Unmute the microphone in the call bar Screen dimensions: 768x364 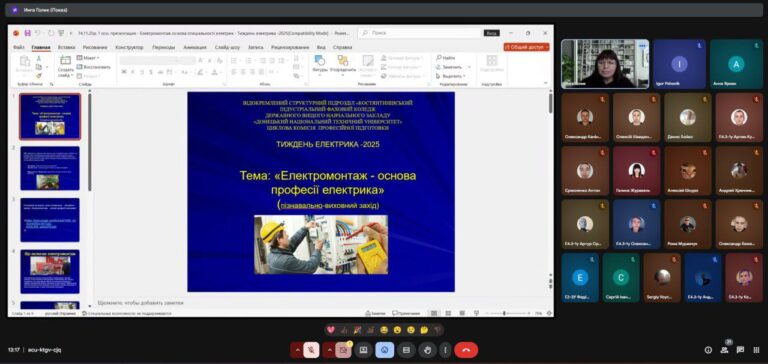[312, 350]
